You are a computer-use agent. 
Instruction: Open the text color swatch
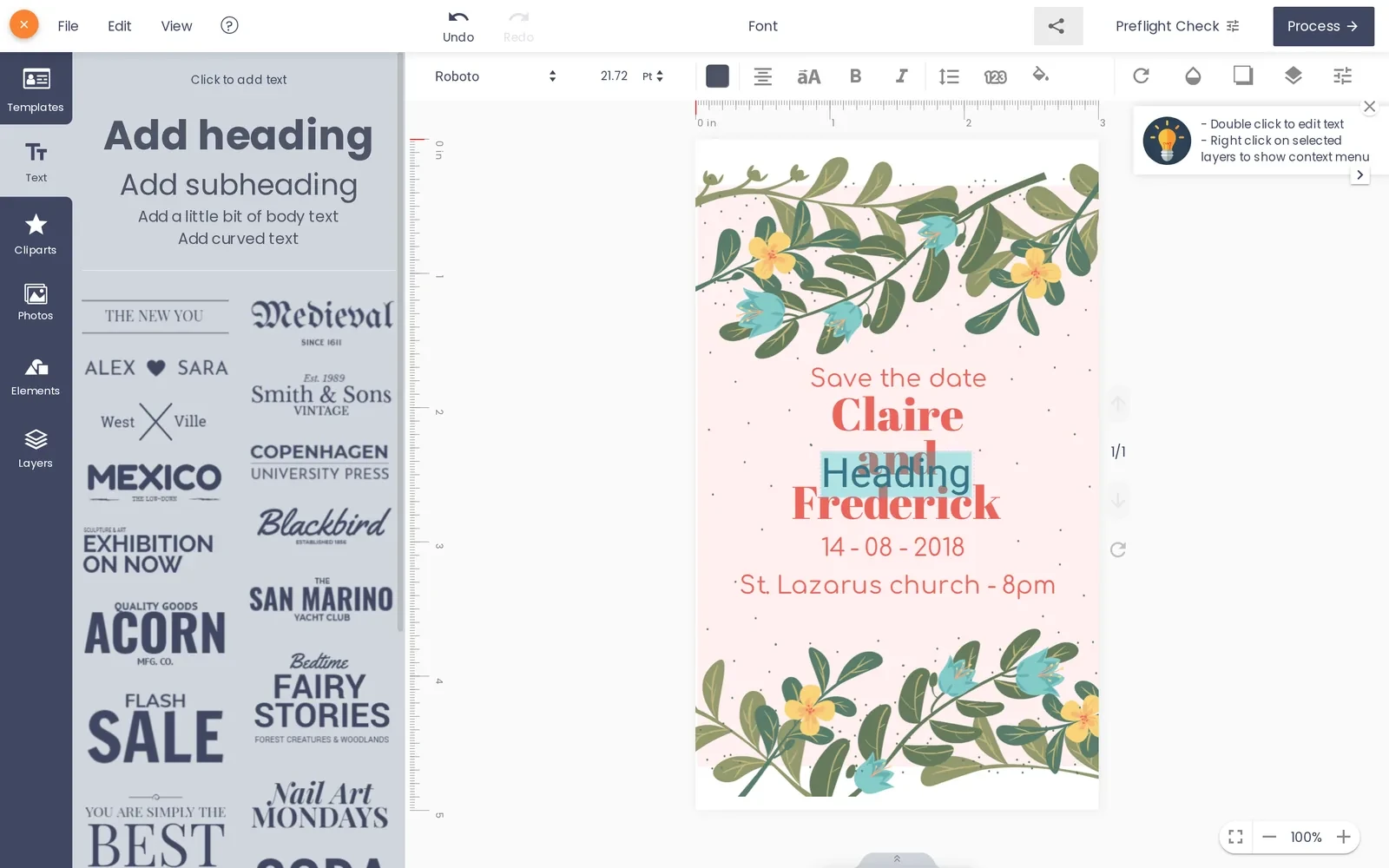click(717, 76)
